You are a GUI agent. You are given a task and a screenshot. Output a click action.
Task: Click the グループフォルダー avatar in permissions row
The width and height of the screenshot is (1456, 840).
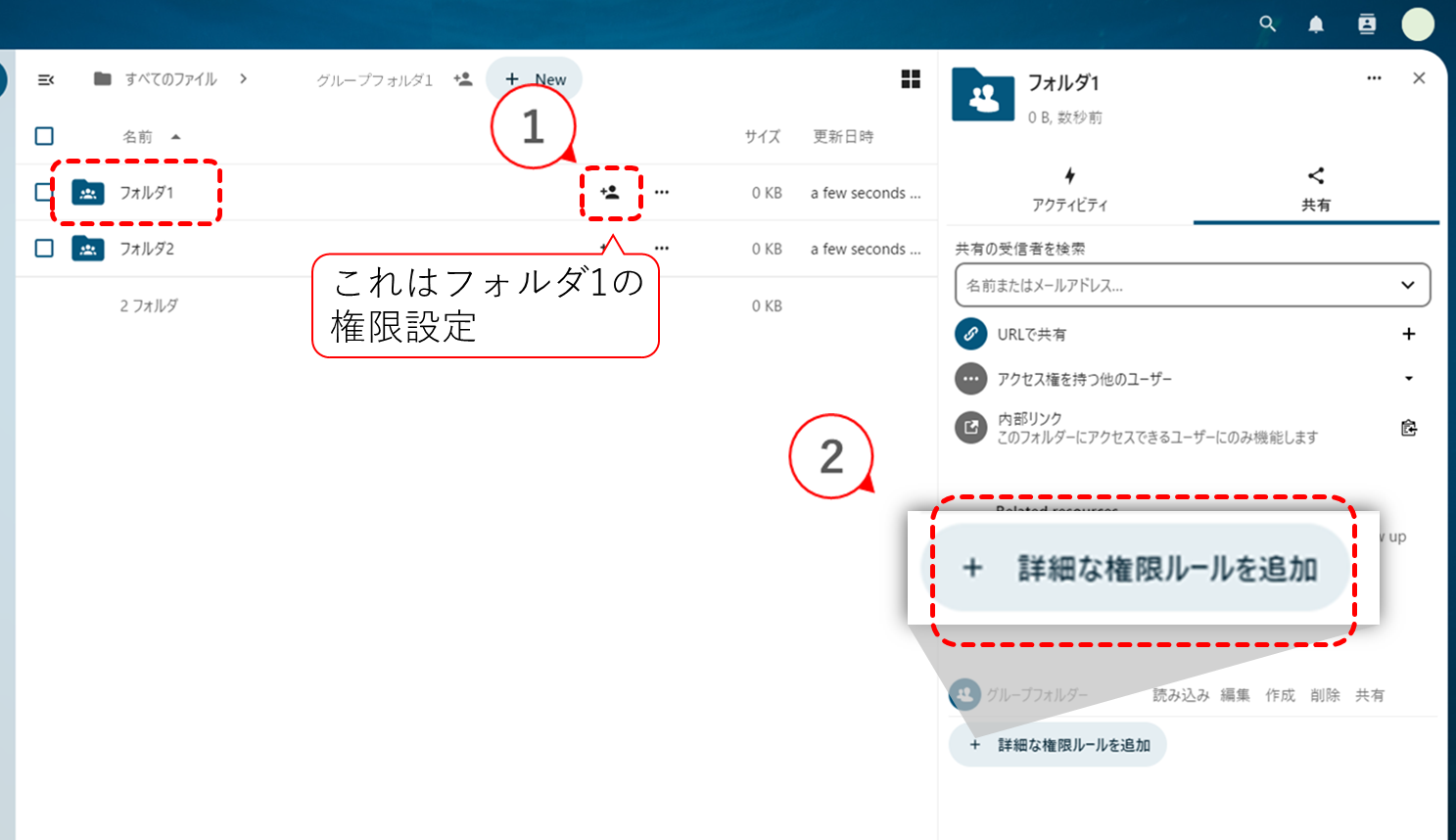tap(964, 695)
